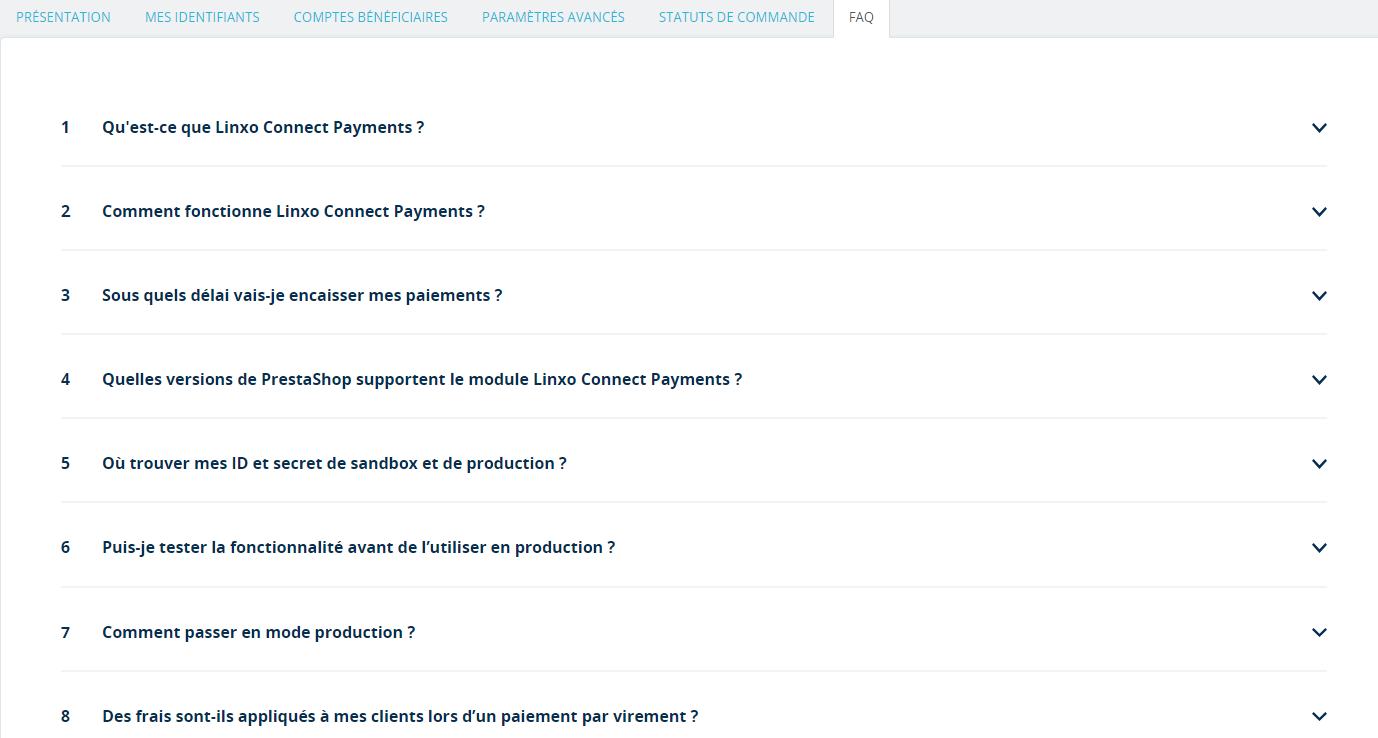Expand chevron for Qu'est-ce que Linxo Connect Payments
Screen dimensions: 1378x738
coord(1319,128)
